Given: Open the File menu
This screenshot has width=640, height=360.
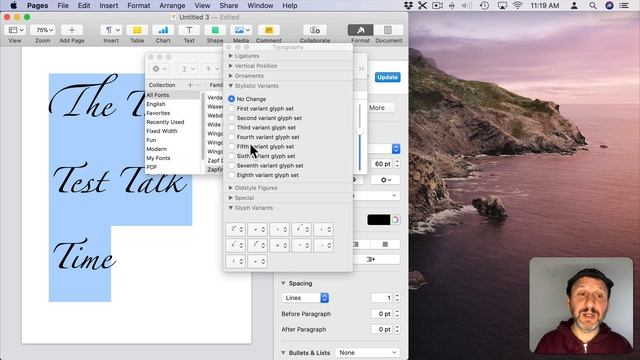Looking at the screenshot, I should pyautogui.click(x=63, y=6).
